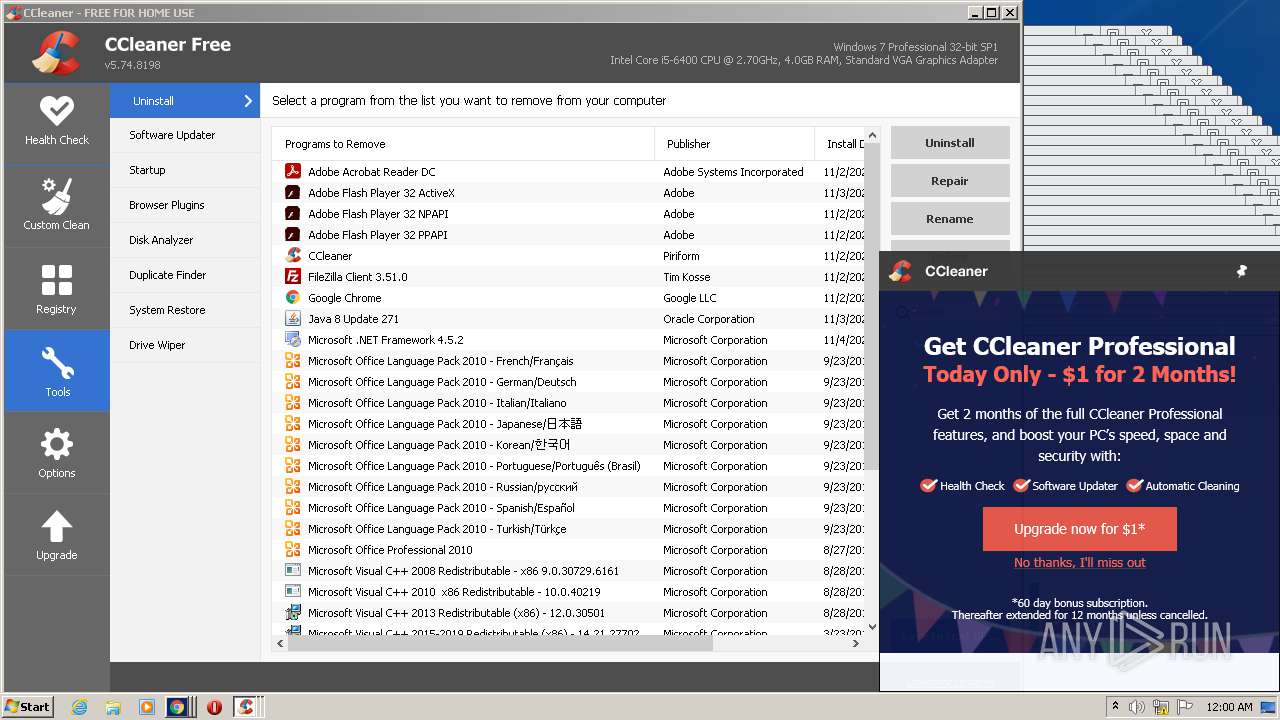Click Microsoft Office Professional 2010 icon
1280x720 pixels.
(293, 549)
